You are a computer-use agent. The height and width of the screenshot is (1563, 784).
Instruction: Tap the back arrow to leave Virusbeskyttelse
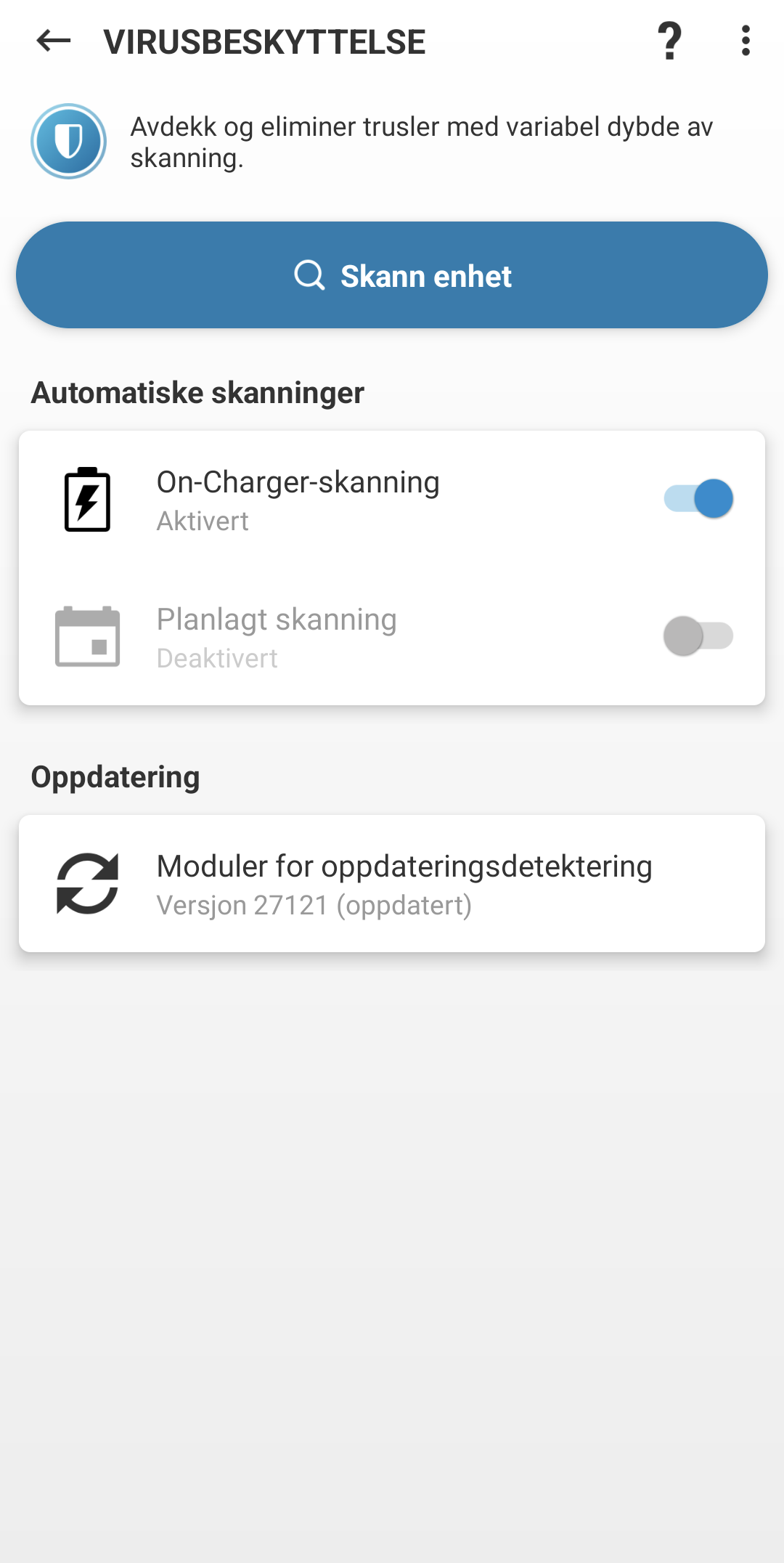point(49,41)
